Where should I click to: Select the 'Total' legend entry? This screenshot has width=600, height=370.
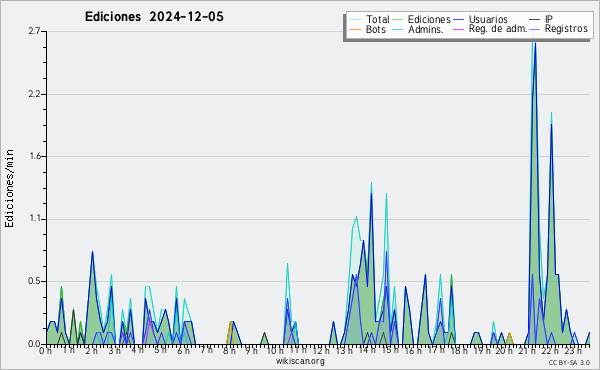pos(377,19)
